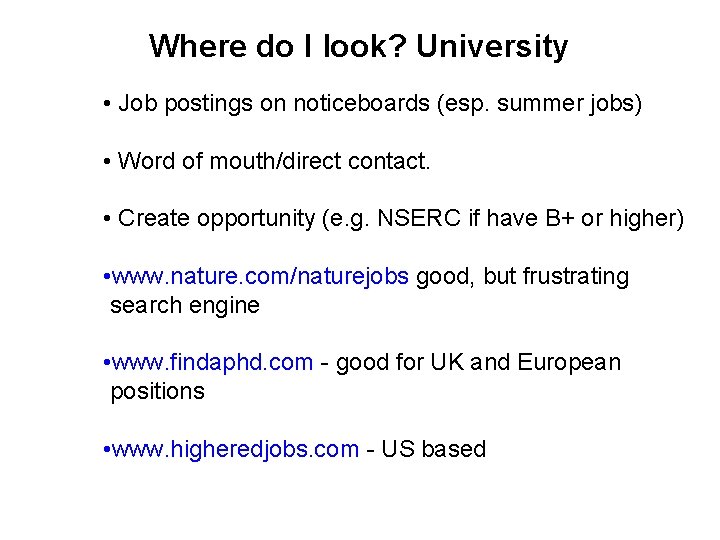The width and height of the screenshot is (720, 540).
Task: Click the "good, but frustrating" text
Action: (x=522, y=277)
